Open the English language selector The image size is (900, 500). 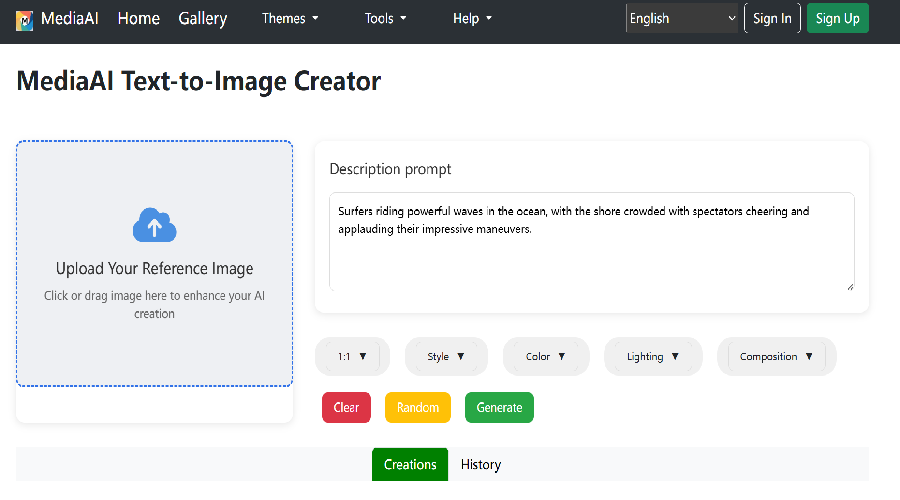pos(682,18)
